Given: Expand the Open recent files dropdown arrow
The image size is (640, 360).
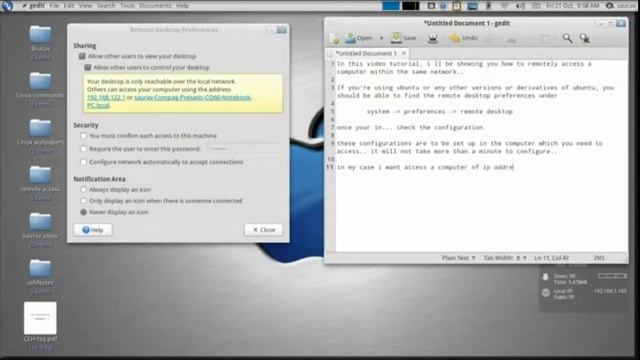Looking at the screenshot, I should click(382, 38).
